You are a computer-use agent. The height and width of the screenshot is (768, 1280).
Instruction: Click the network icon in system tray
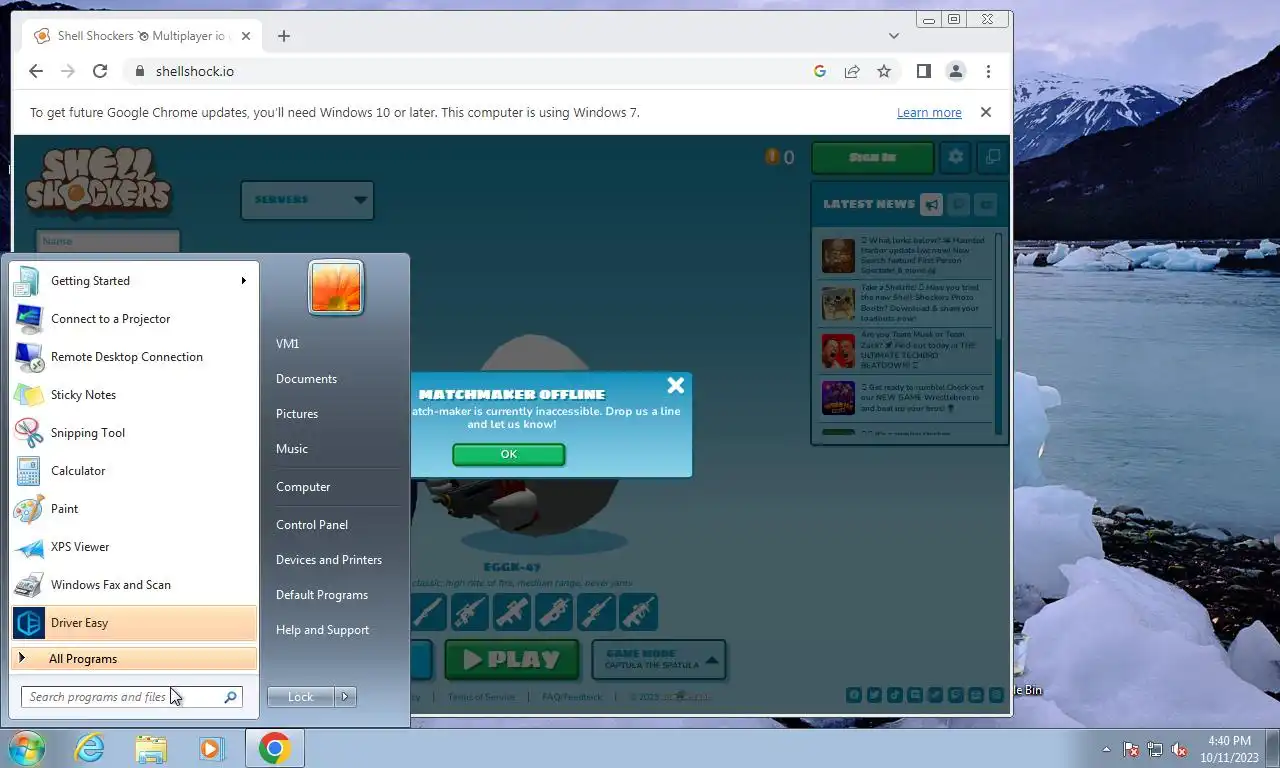(x=1155, y=749)
